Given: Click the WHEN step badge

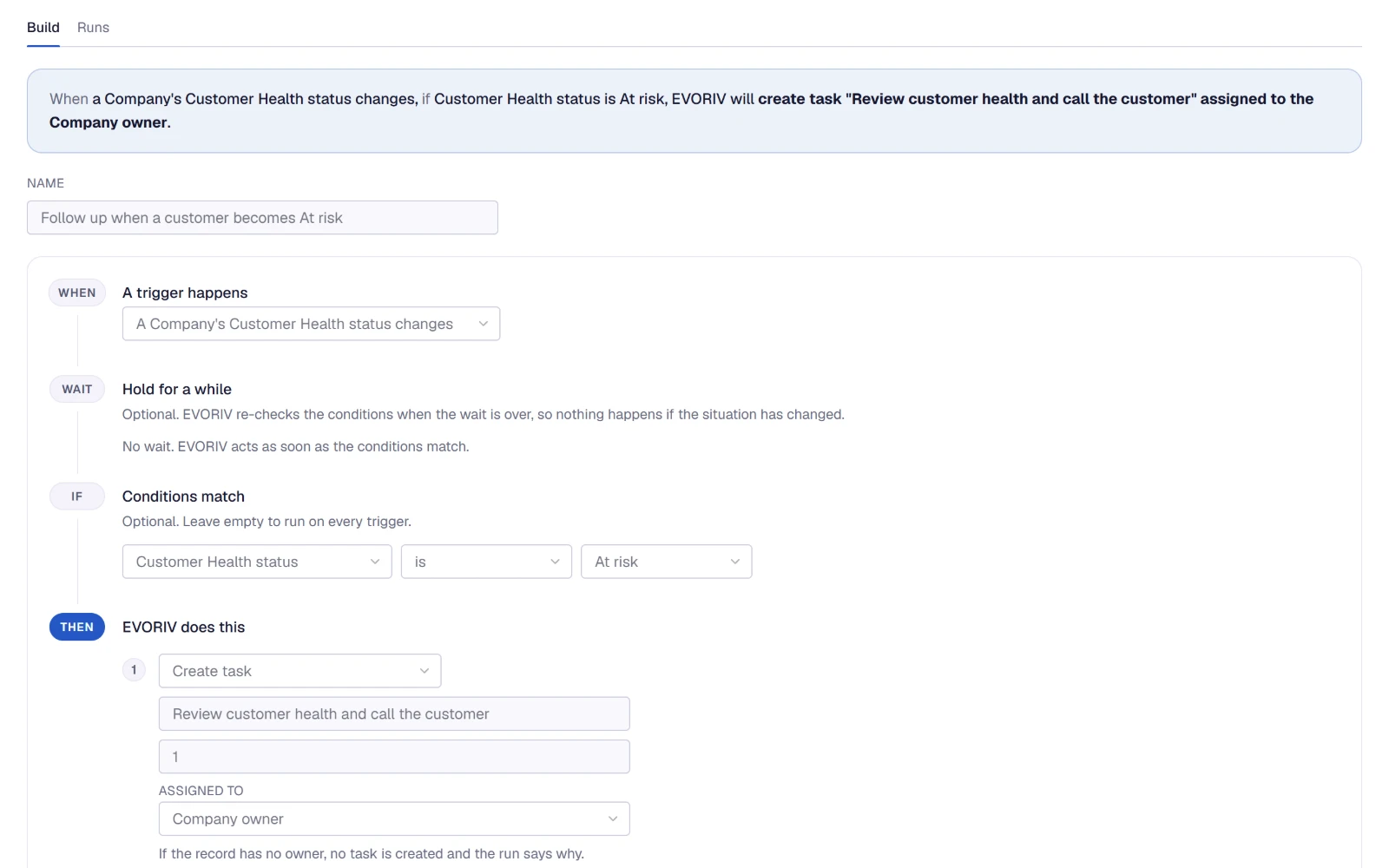Looking at the screenshot, I should [x=77, y=293].
